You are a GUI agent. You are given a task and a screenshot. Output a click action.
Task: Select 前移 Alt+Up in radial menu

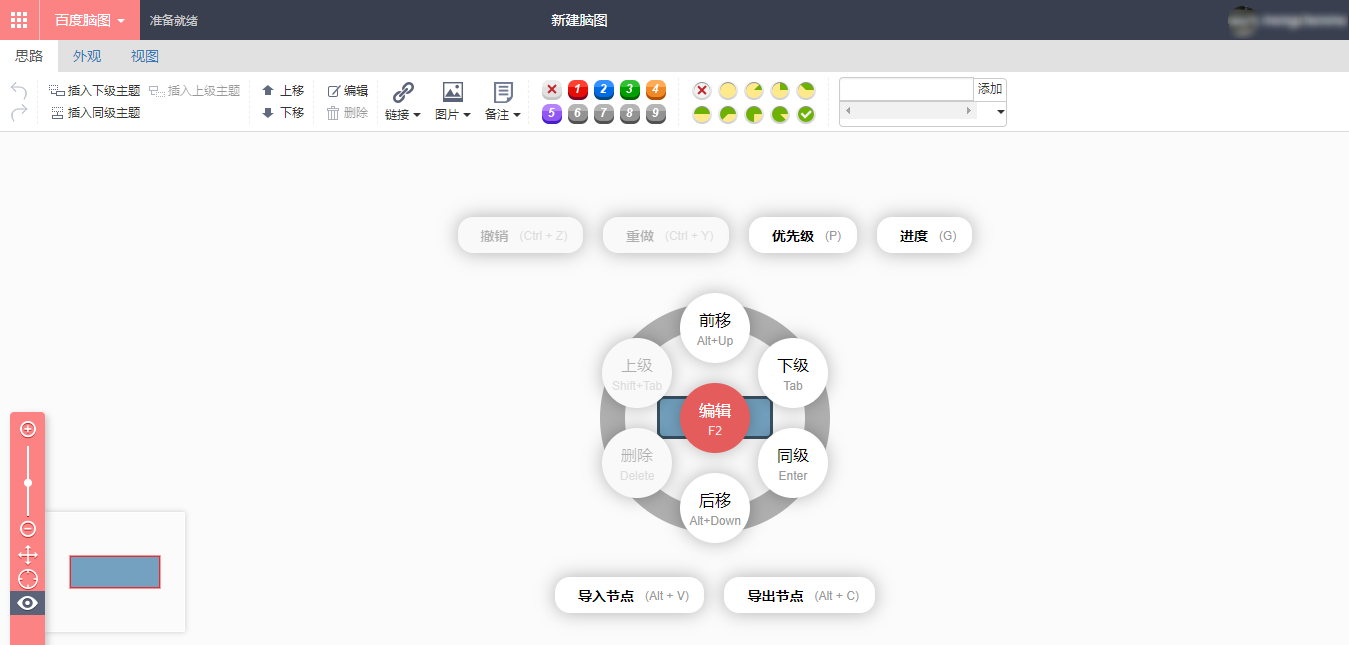point(715,328)
